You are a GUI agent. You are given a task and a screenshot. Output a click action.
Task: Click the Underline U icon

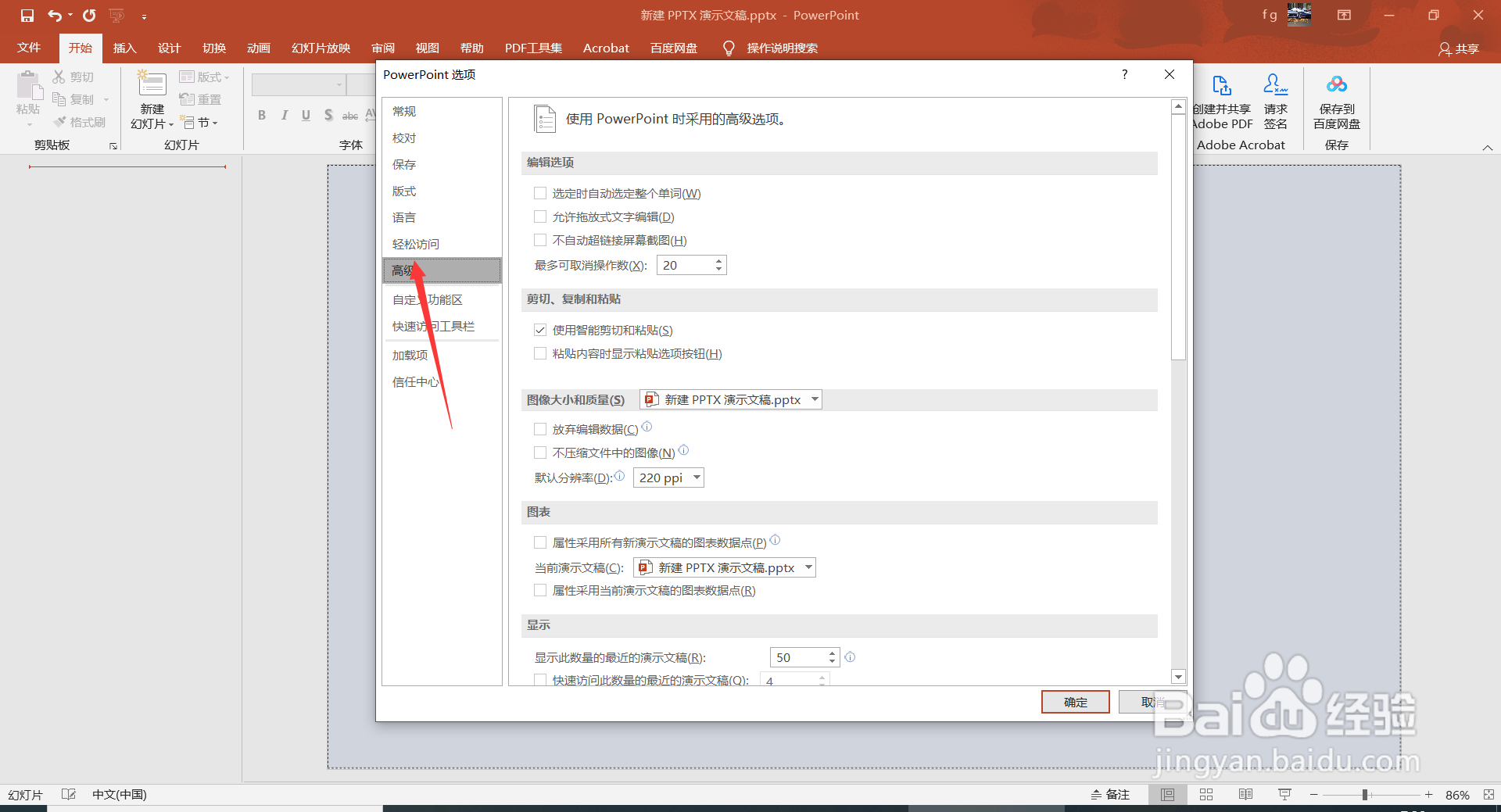coord(306,116)
